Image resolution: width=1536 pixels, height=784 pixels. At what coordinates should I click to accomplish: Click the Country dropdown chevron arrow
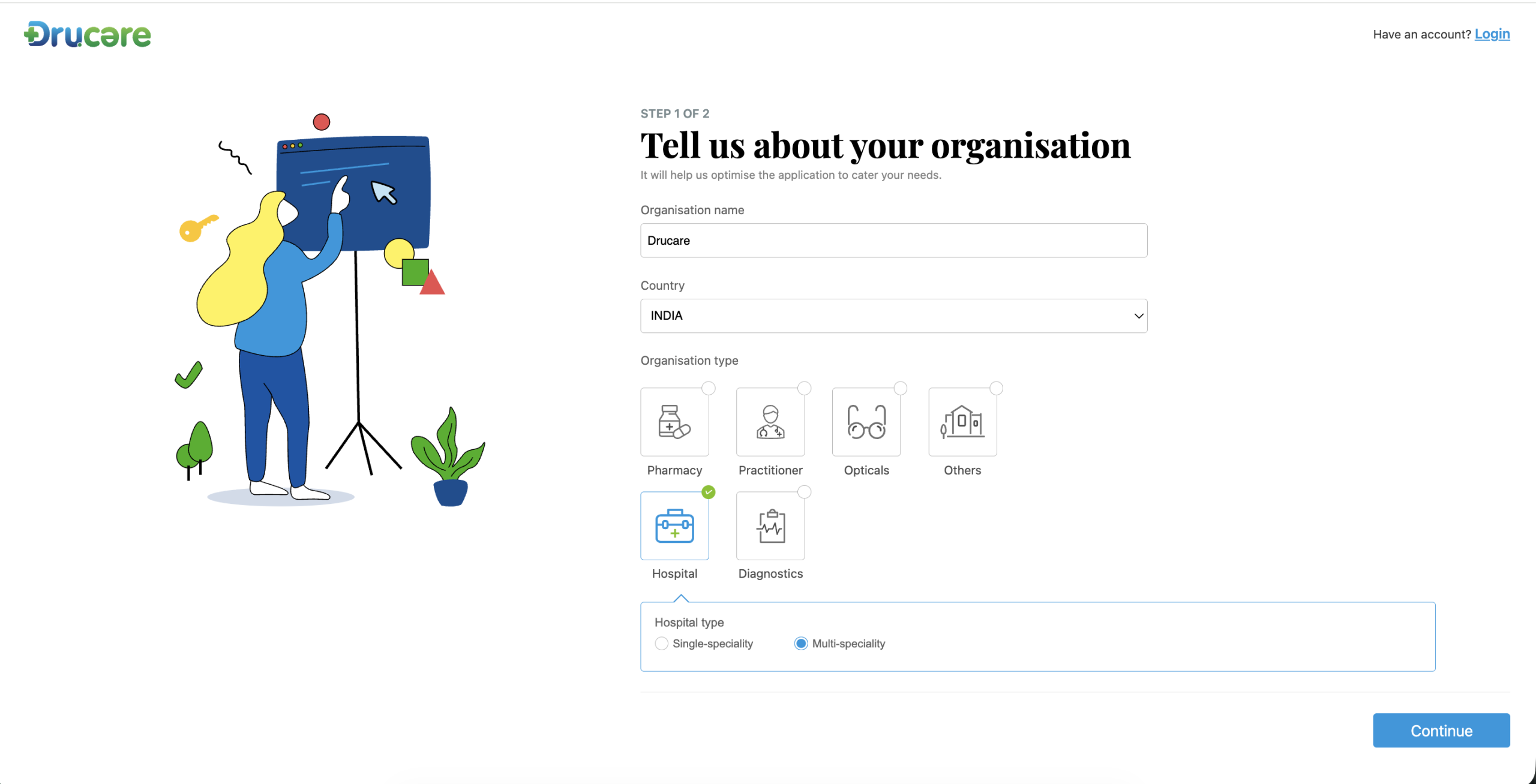pyautogui.click(x=1138, y=316)
